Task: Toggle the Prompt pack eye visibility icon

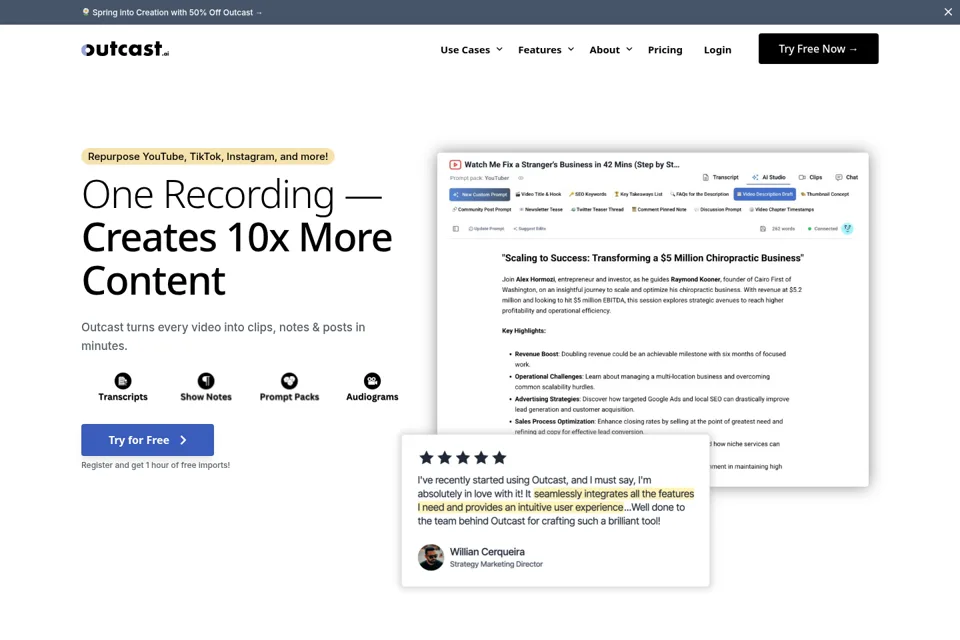Action: [x=521, y=178]
